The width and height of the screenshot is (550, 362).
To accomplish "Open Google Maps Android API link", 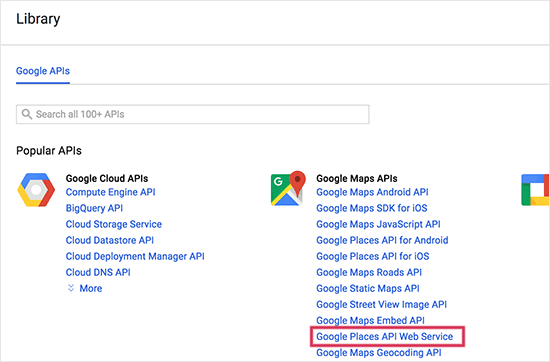I will coord(372,192).
